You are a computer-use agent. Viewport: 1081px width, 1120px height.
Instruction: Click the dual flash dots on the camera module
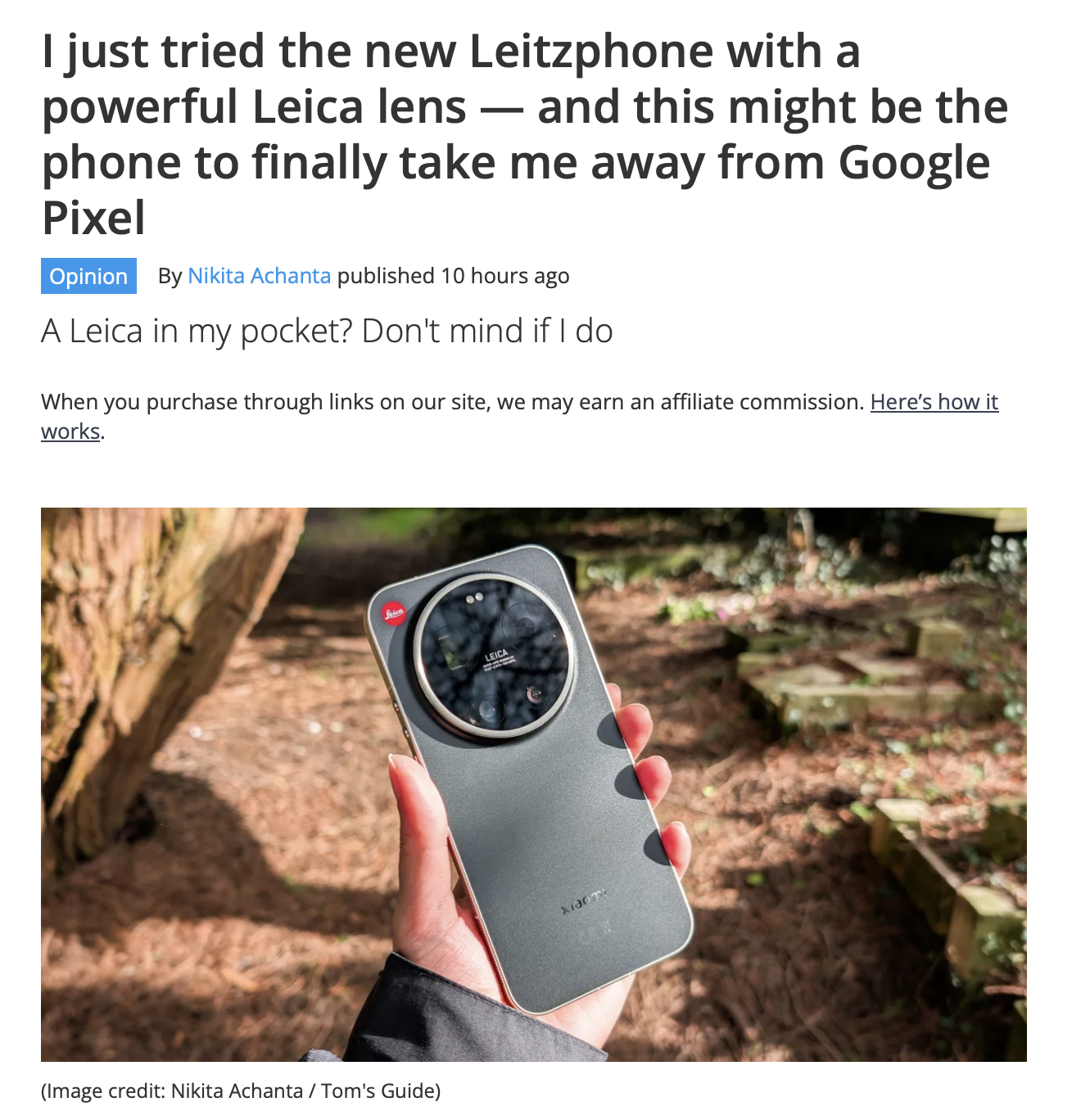[x=474, y=599]
